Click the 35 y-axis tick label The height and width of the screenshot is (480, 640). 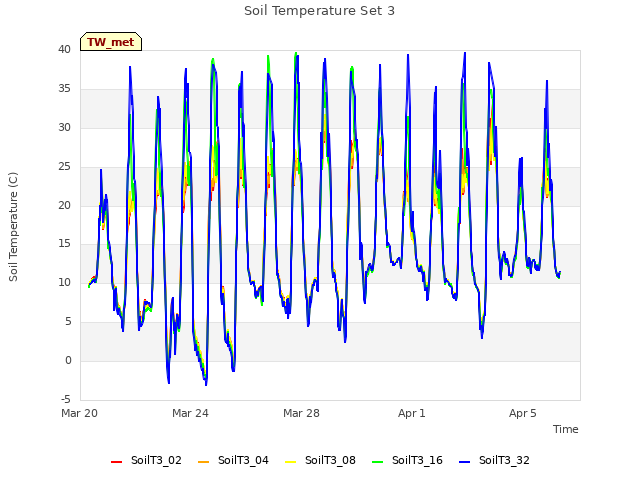coord(64,89)
